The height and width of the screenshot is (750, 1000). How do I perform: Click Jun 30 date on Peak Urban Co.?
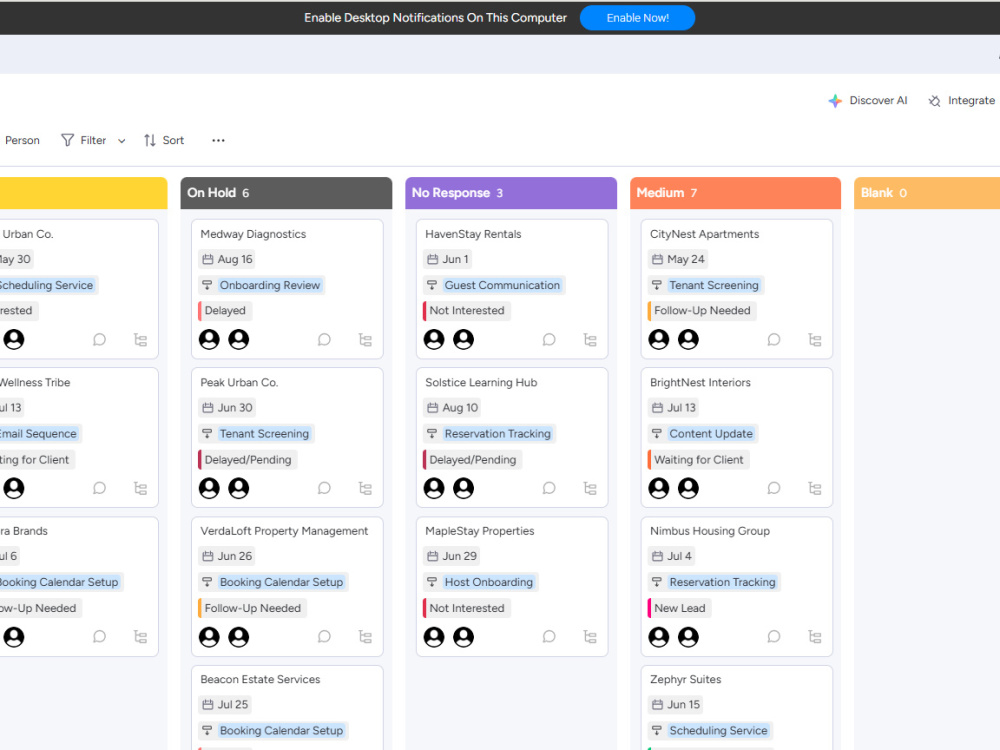tap(228, 408)
